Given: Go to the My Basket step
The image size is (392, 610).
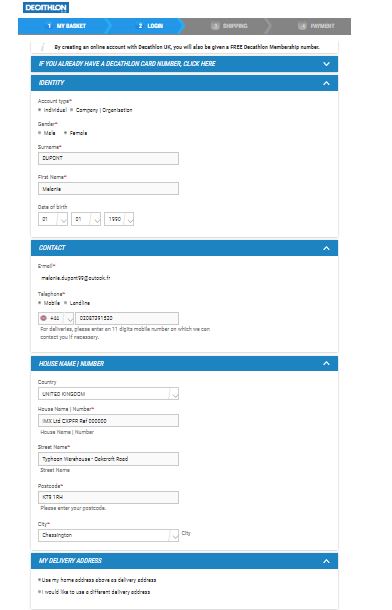Looking at the screenshot, I should (x=66, y=26).
